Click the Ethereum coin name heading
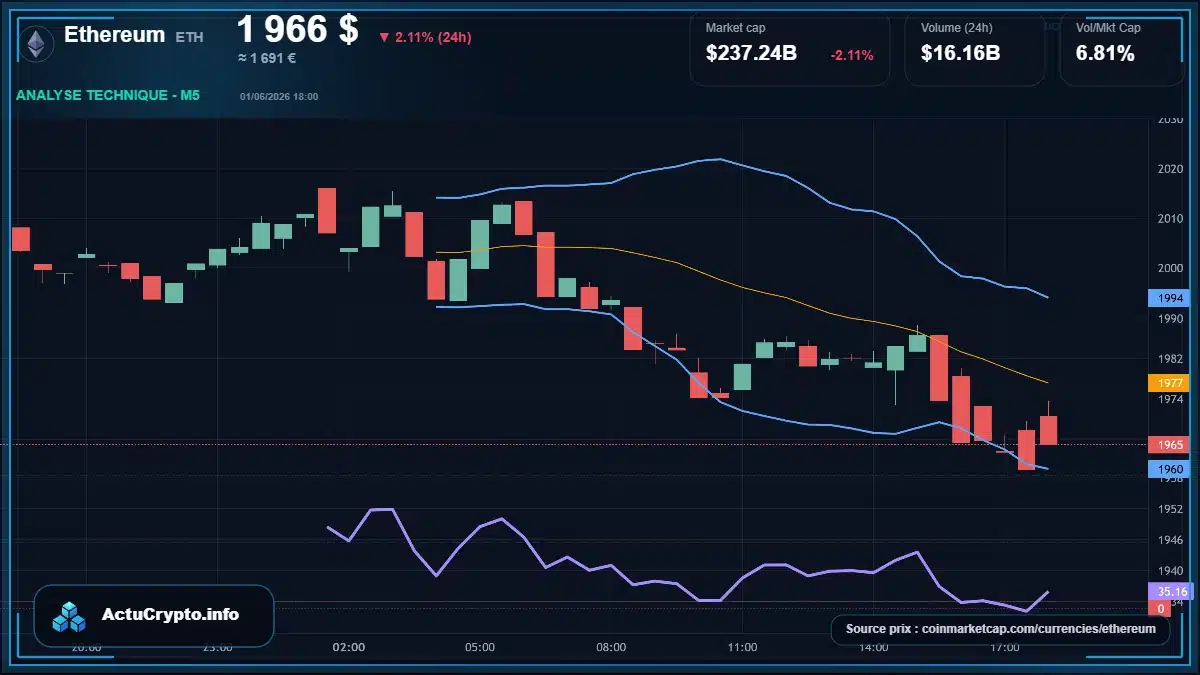This screenshot has width=1200, height=675. (114, 34)
